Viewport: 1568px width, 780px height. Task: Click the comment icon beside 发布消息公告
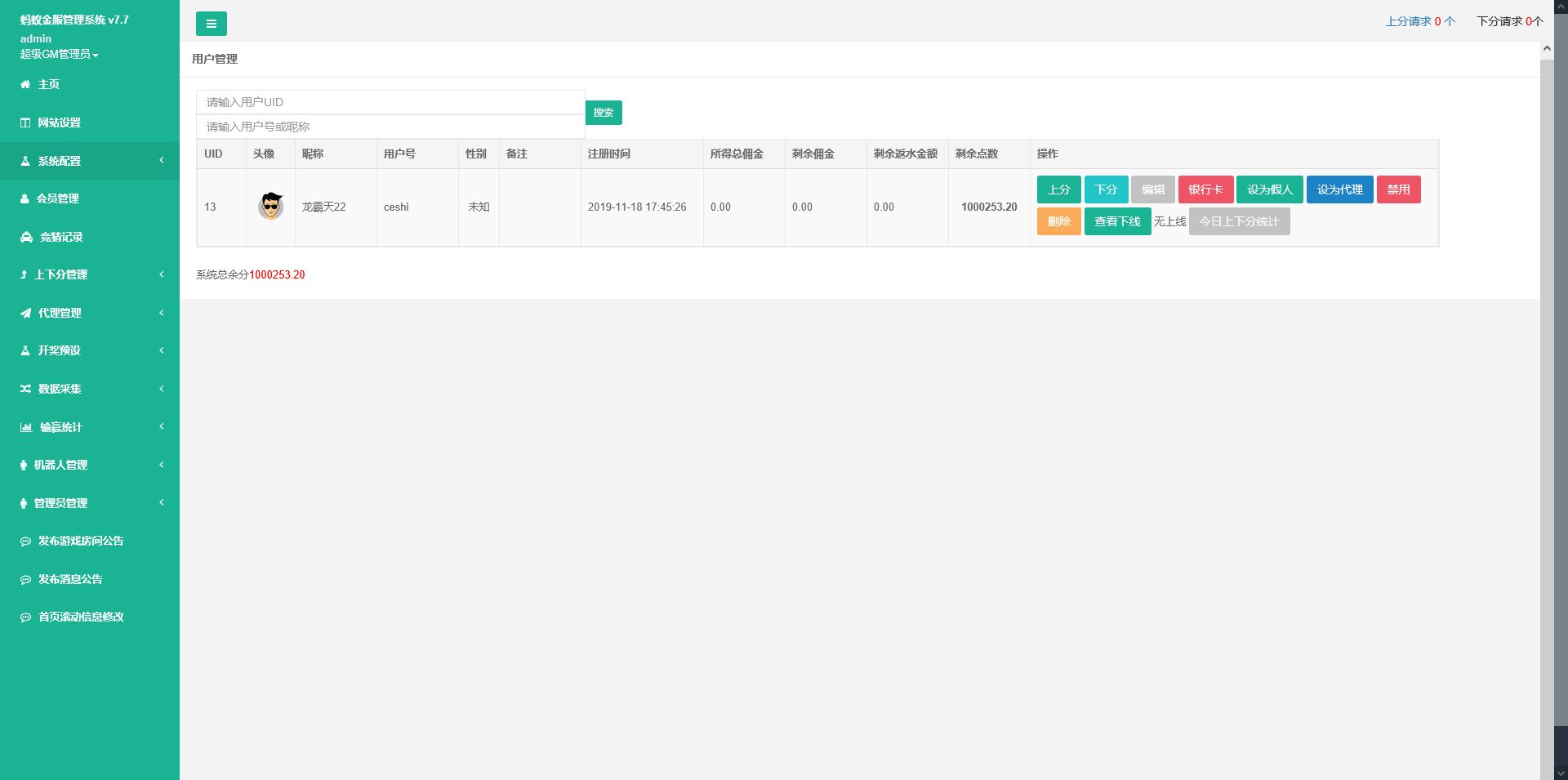pos(25,580)
